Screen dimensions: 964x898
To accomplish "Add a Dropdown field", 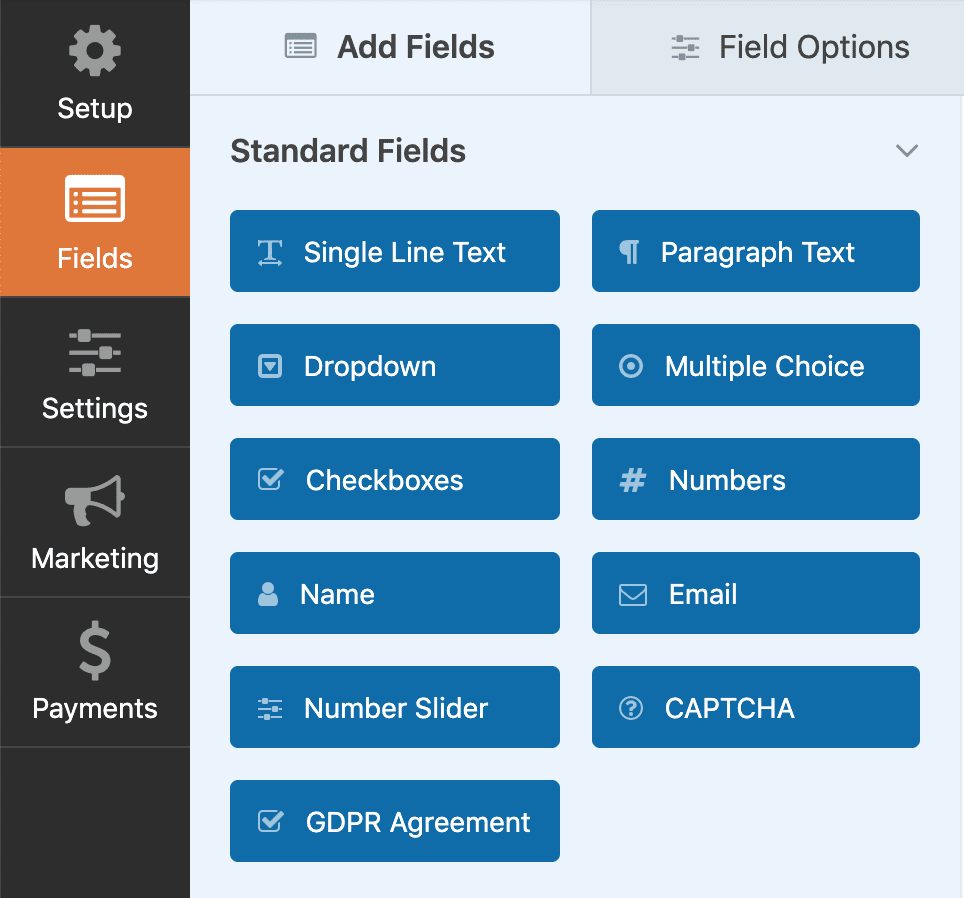I will [x=395, y=365].
